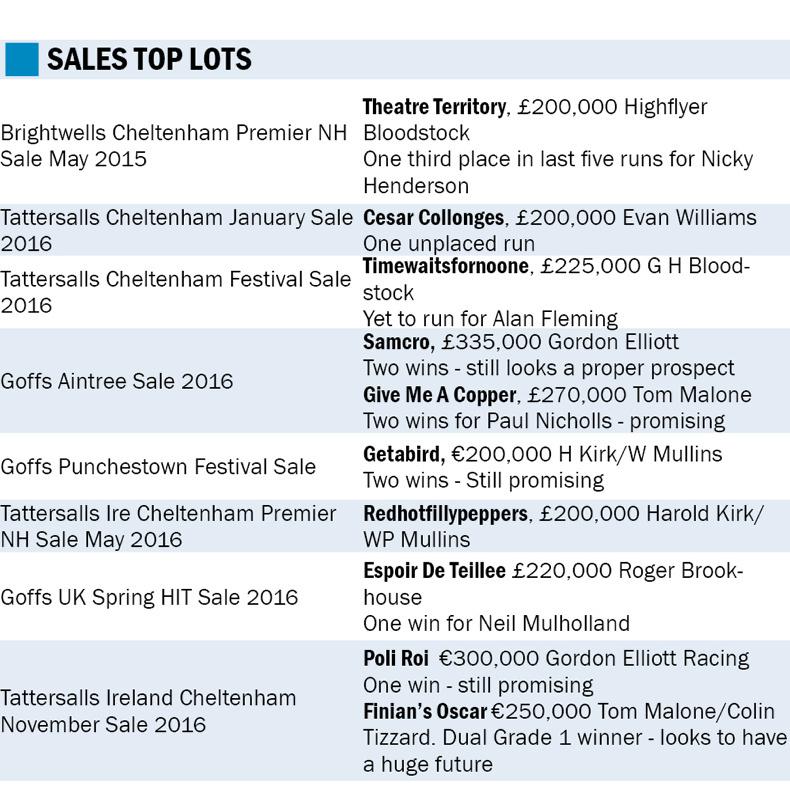Click Tattersalls Cheltenham January Sale 2016 row
790x792 pixels.
click(x=176, y=230)
